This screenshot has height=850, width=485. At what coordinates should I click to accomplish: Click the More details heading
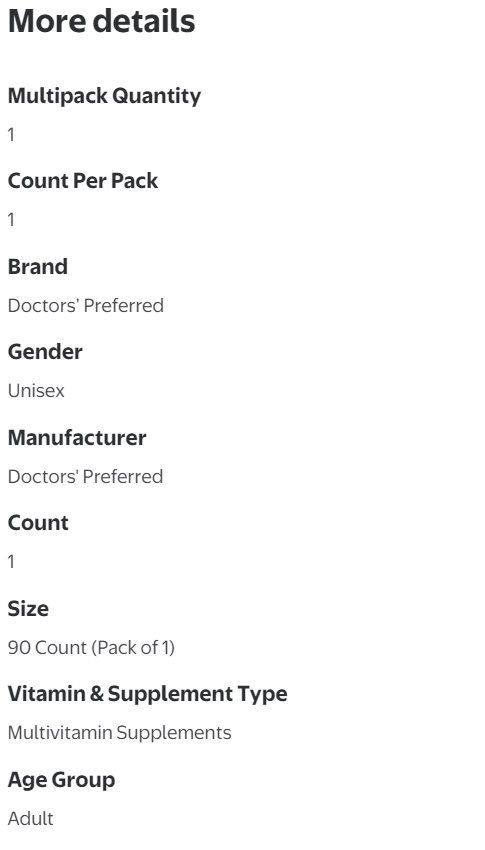(101, 22)
